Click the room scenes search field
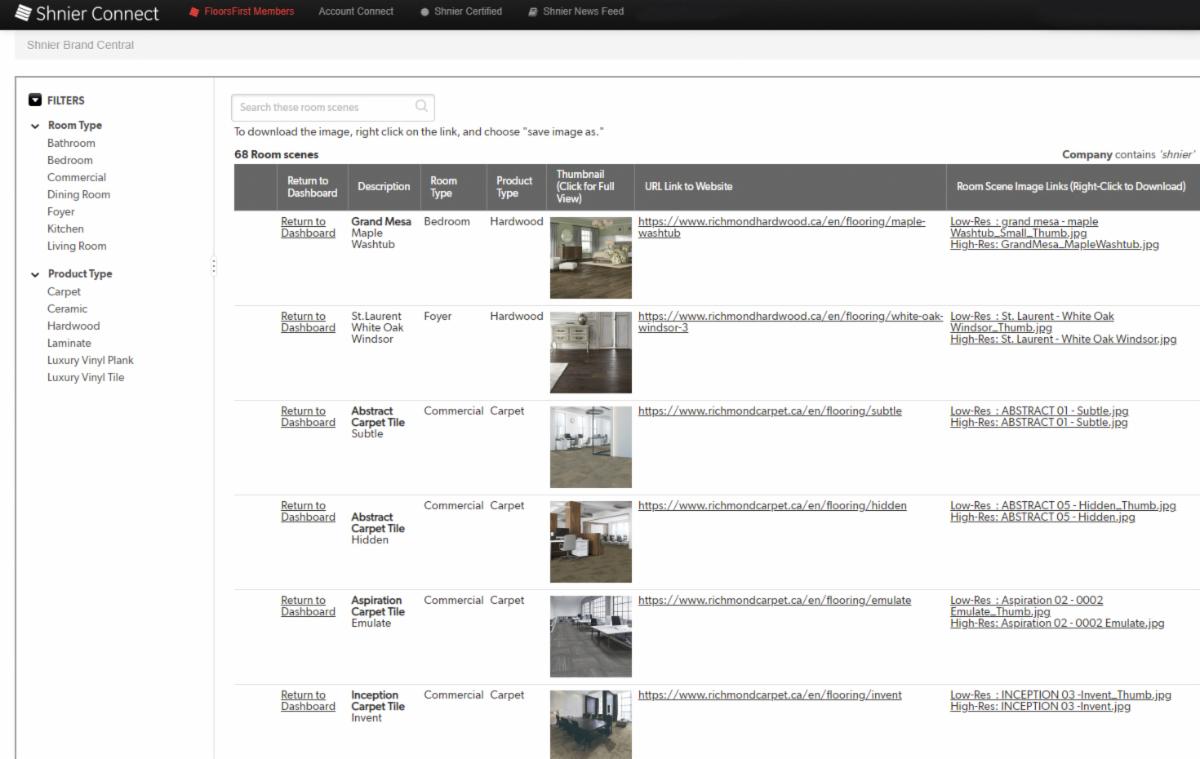The height and width of the screenshot is (759, 1200). 320,107
